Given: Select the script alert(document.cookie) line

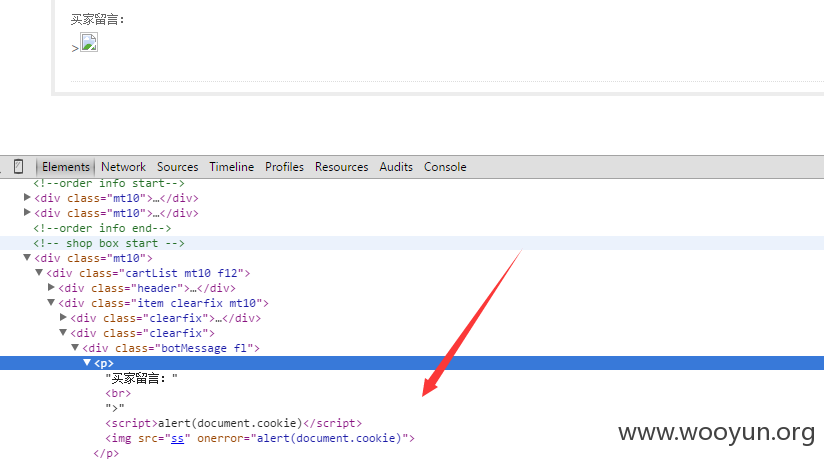Looking at the screenshot, I should 233,423.
